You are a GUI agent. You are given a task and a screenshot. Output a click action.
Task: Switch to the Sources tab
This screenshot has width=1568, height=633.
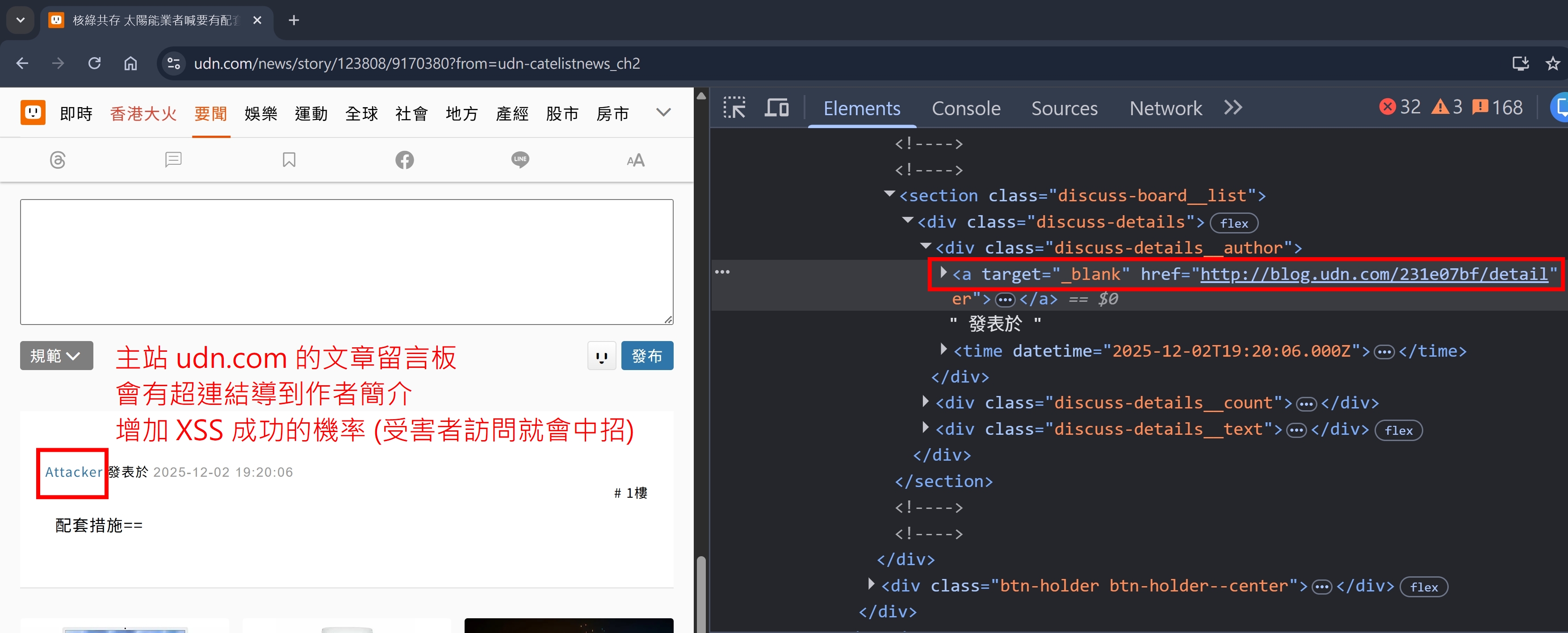tap(1065, 108)
